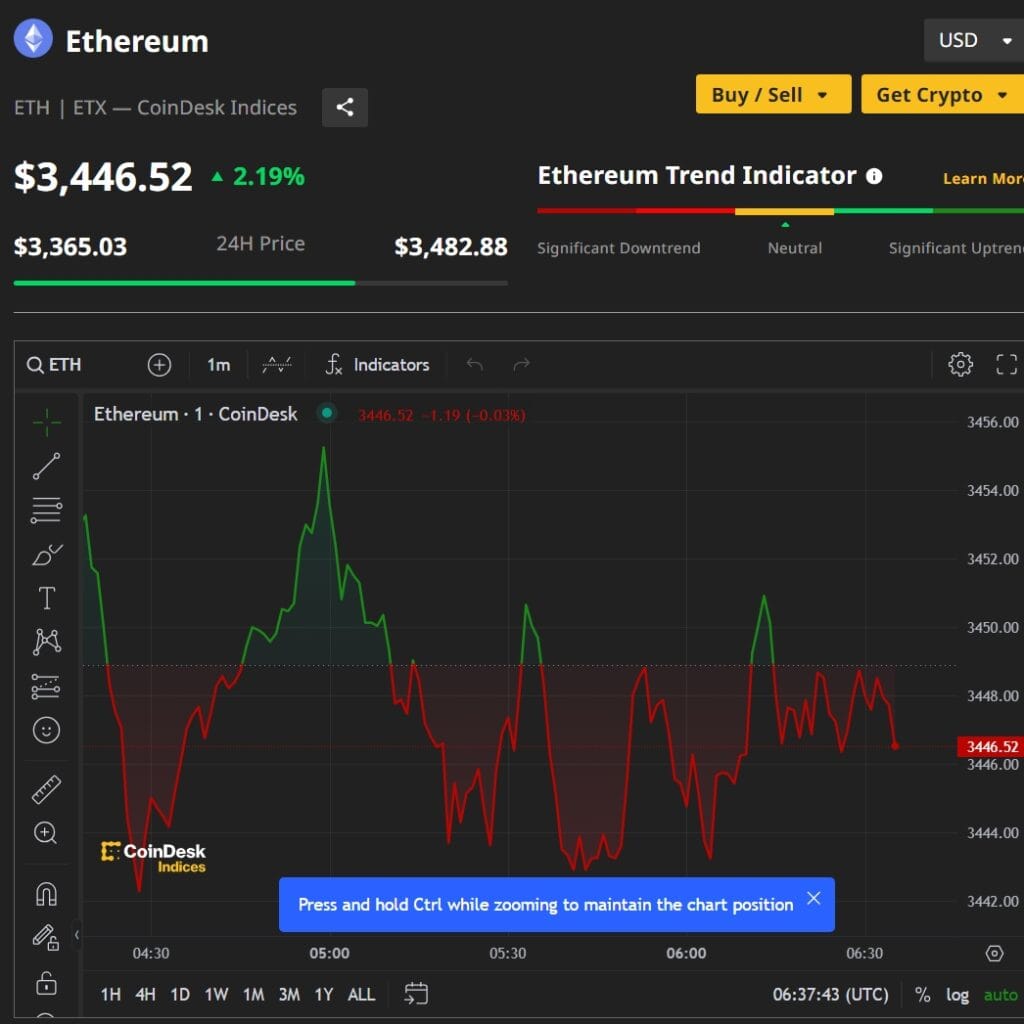Toggle lock all drawing tools

(x=46, y=983)
